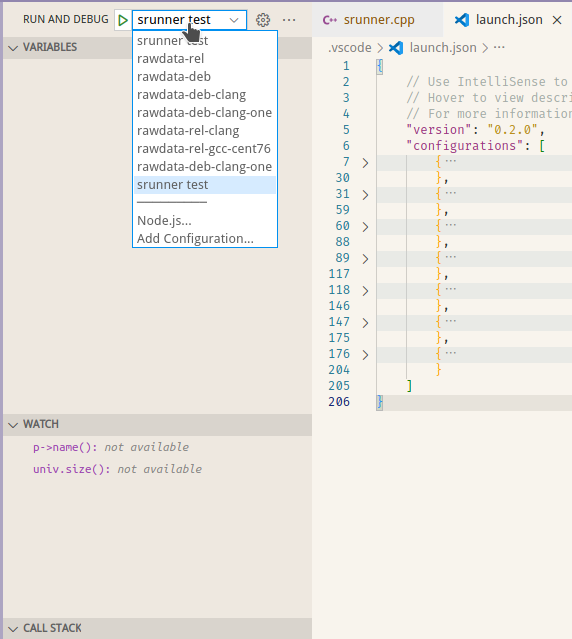Start debugging with the green play icon
This screenshot has width=572, height=639.
(x=123, y=20)
